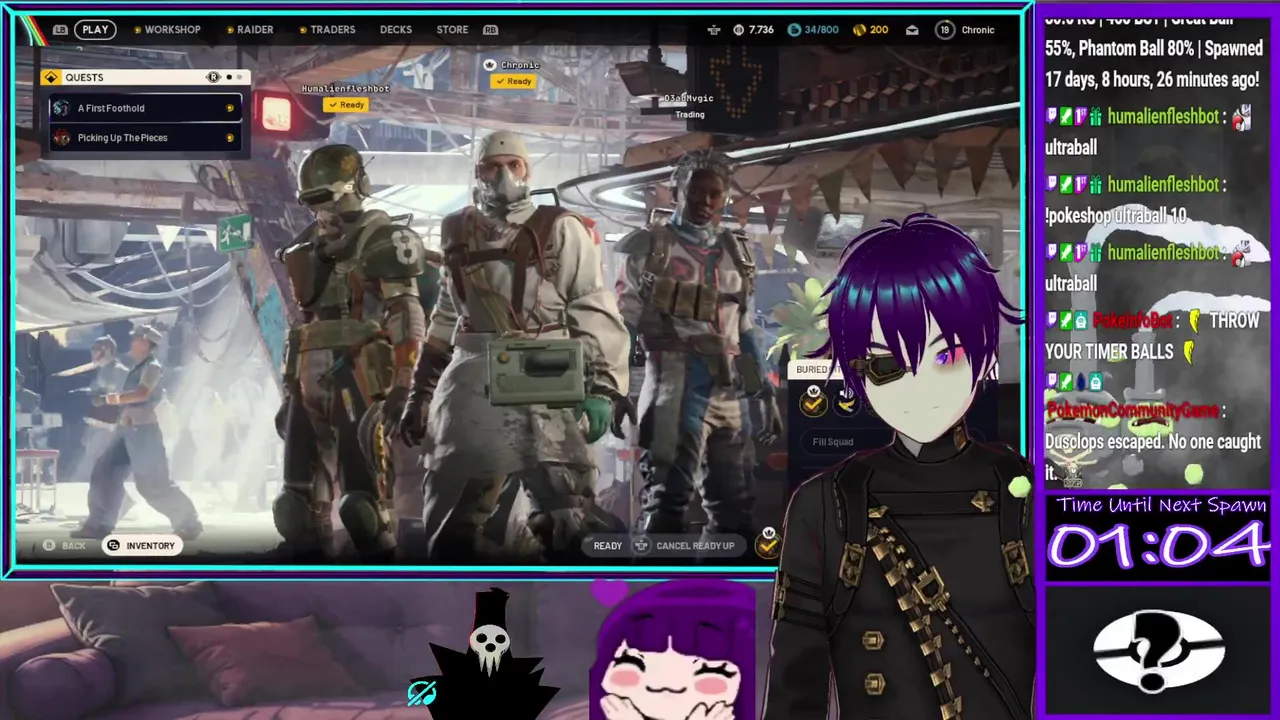The width and height of the screenshot is (1280, 720).
Task: Open the mail inbox icon
Action: coord(912,30)
